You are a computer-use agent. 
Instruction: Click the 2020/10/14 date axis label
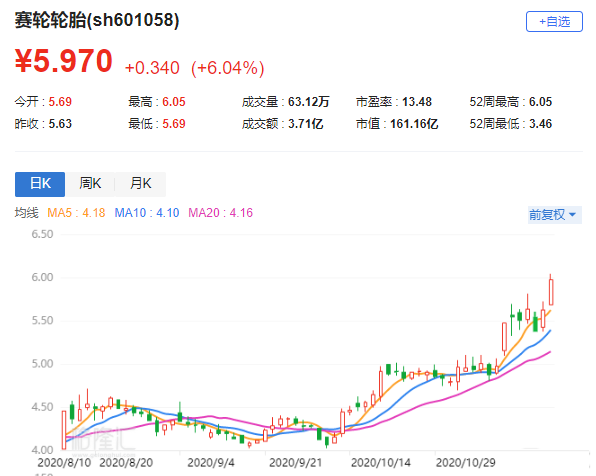click(380, 463)
